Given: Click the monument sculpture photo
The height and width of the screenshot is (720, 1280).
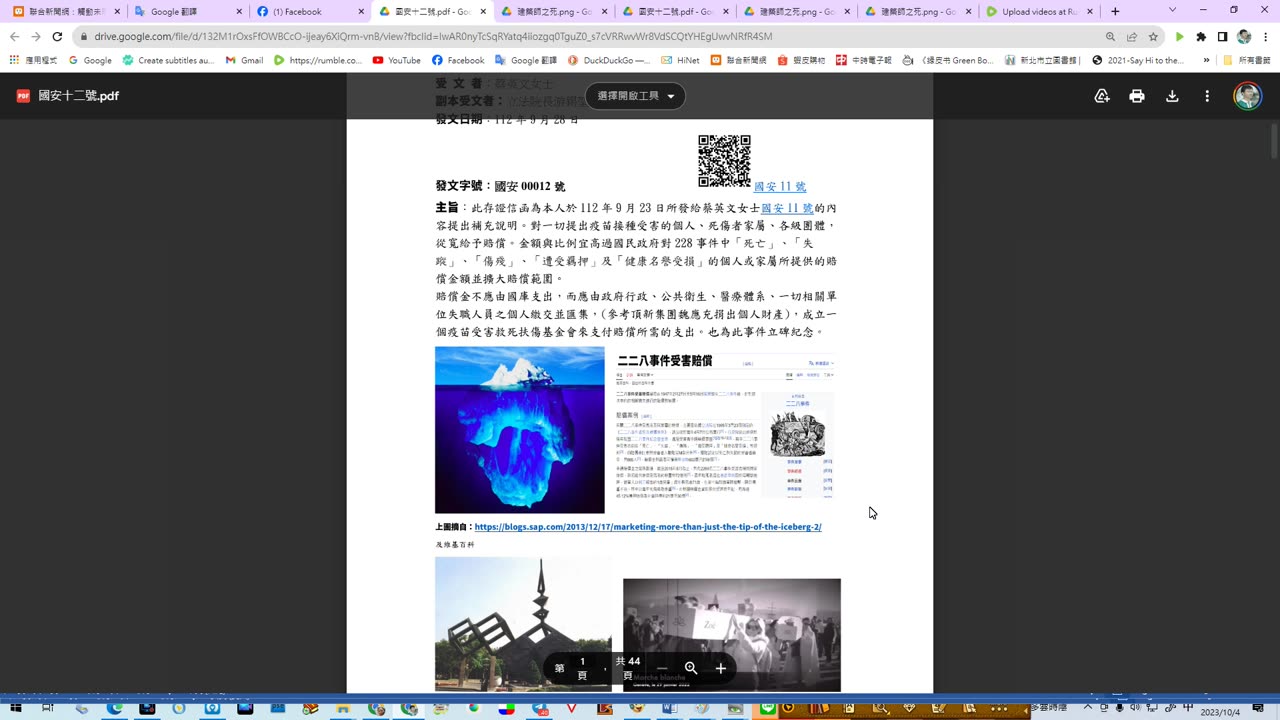Looking at the screenshot, I should coord(523,624).
